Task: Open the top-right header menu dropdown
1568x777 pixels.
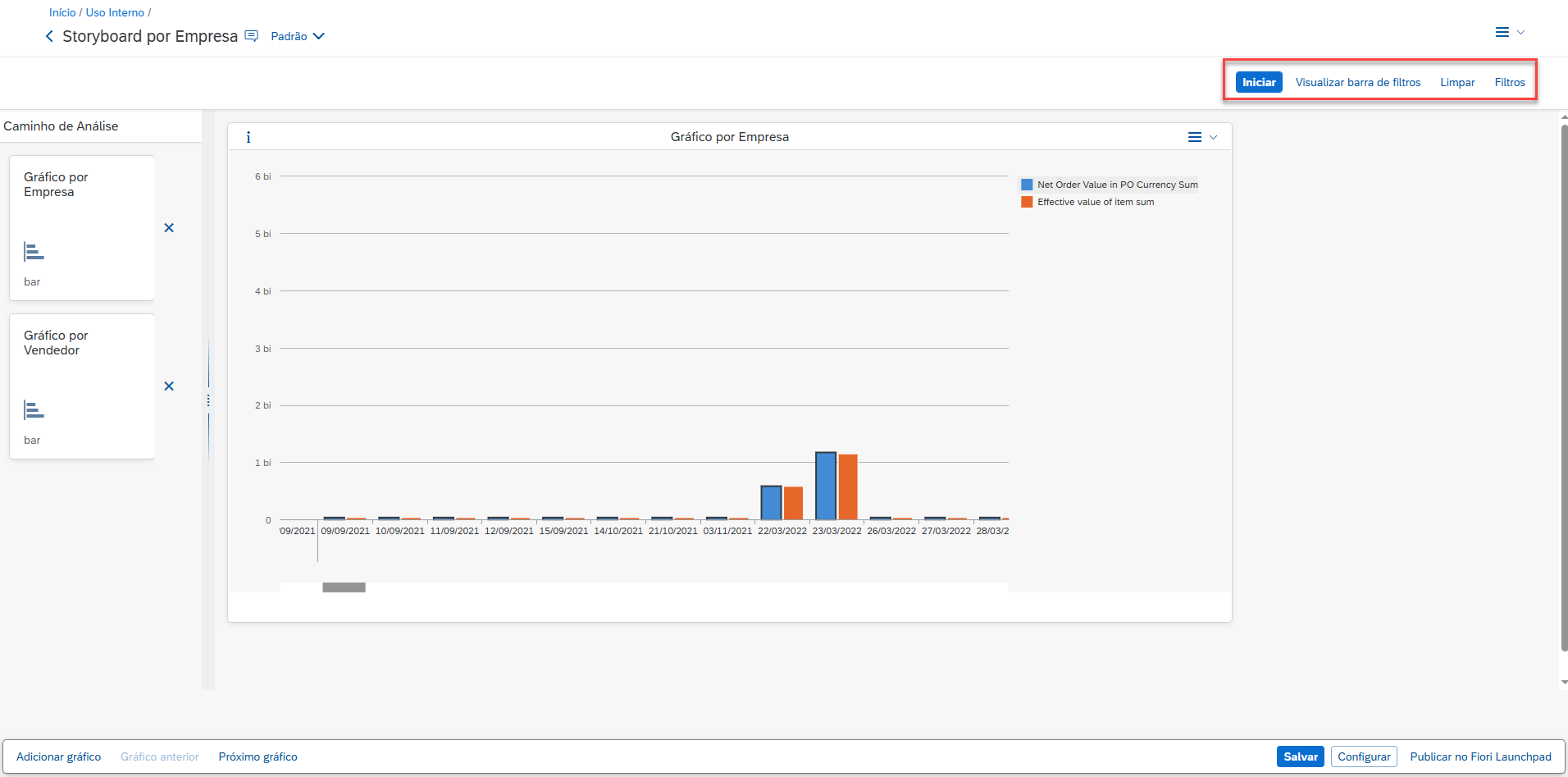Action: pos(1509,33)
